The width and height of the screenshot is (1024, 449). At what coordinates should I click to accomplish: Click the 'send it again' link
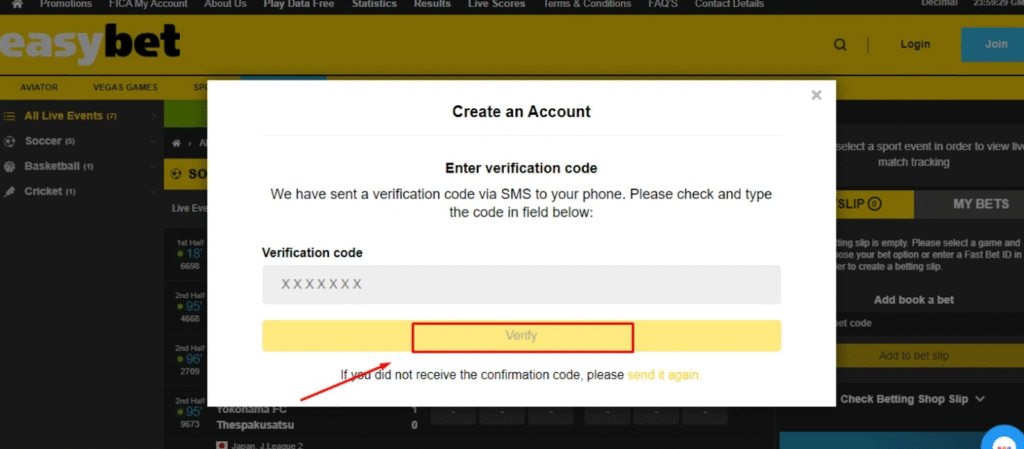tap(664, 375)
